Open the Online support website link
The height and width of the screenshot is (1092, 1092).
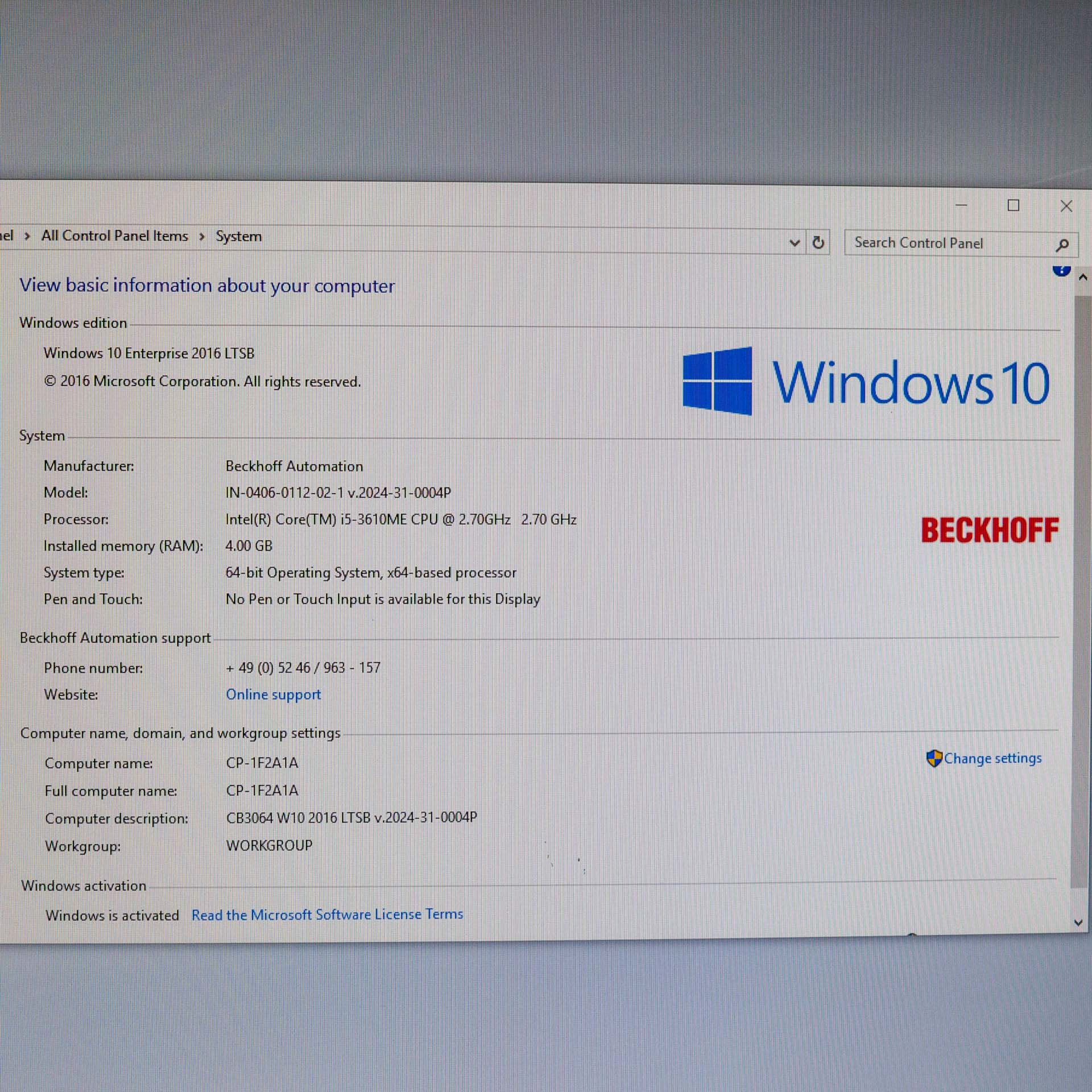(x=273, y=694)
